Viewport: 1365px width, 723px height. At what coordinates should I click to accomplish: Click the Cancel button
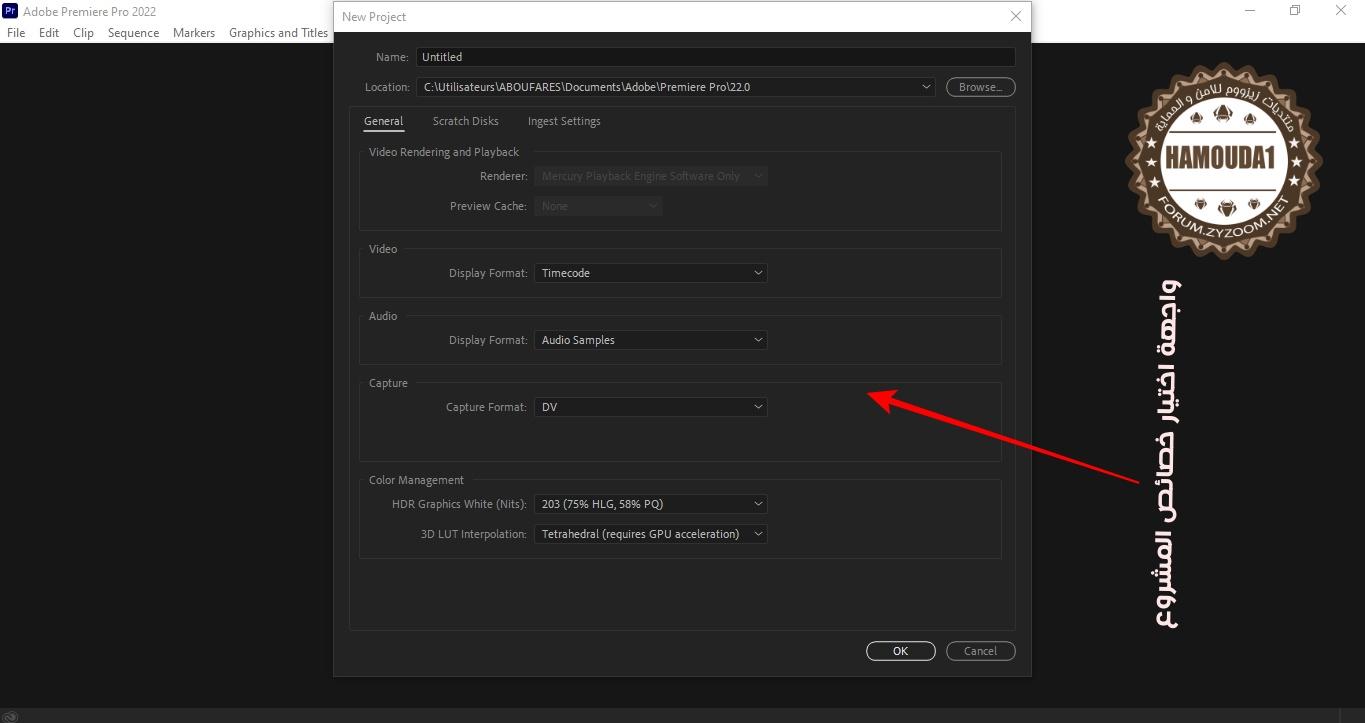coord(980,651)
